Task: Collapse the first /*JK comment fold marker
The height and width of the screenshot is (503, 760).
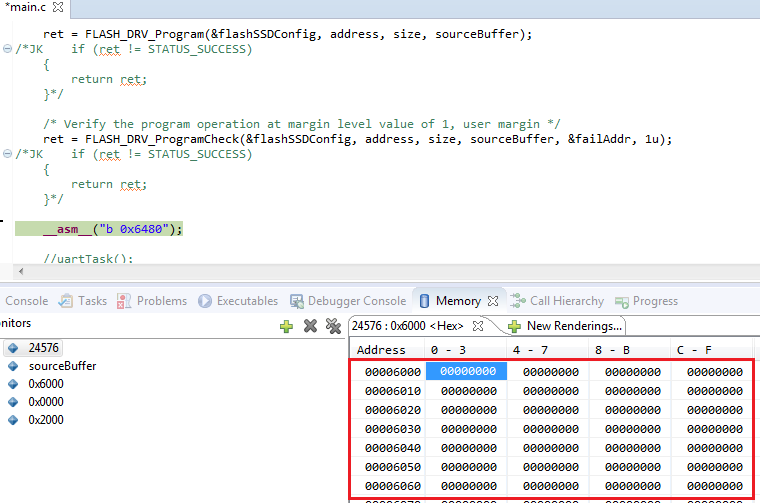Action: pos(7,48)
